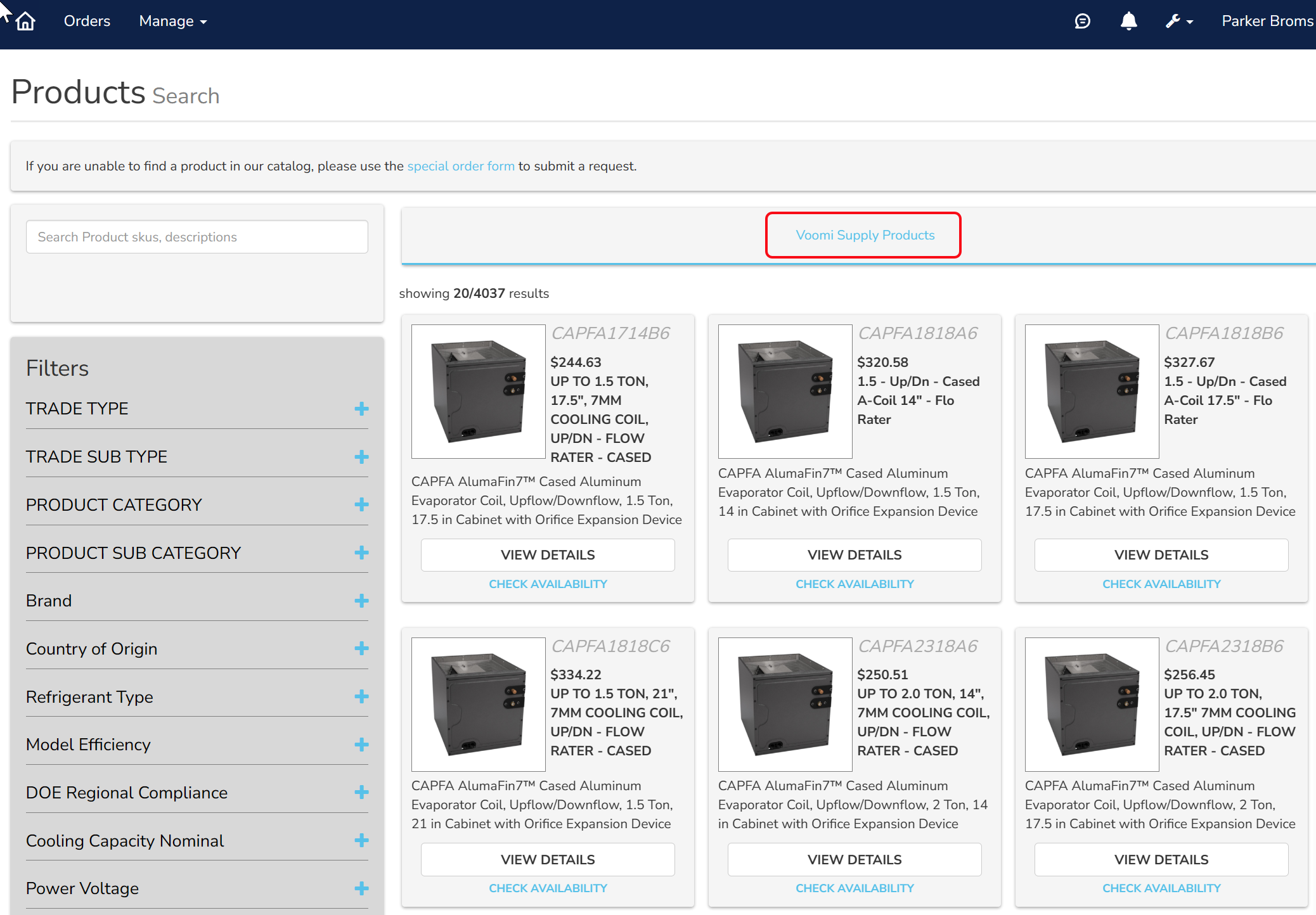1316x915 pixels.
Task: Expand the Model Efficiency filter
Action: [x=361, y=745]
